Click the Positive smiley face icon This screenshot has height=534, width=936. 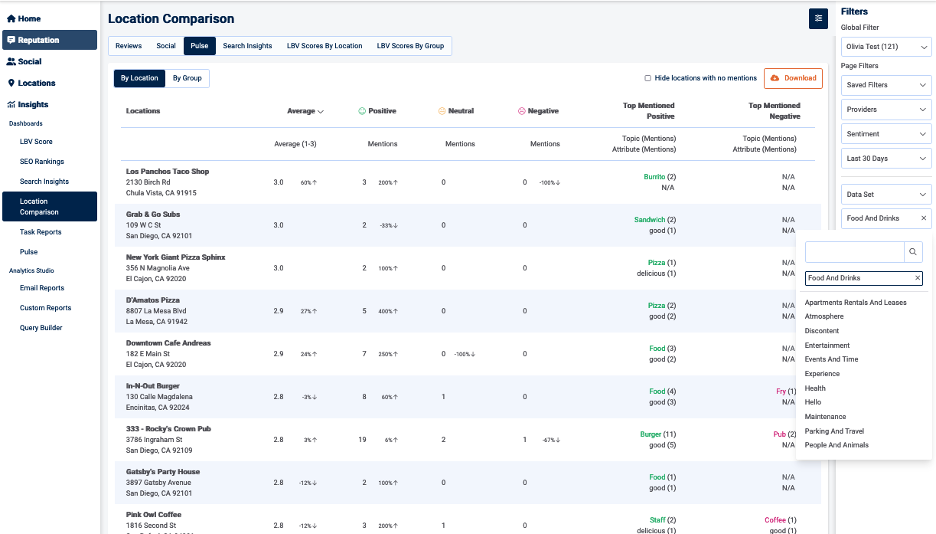[362, 111]
